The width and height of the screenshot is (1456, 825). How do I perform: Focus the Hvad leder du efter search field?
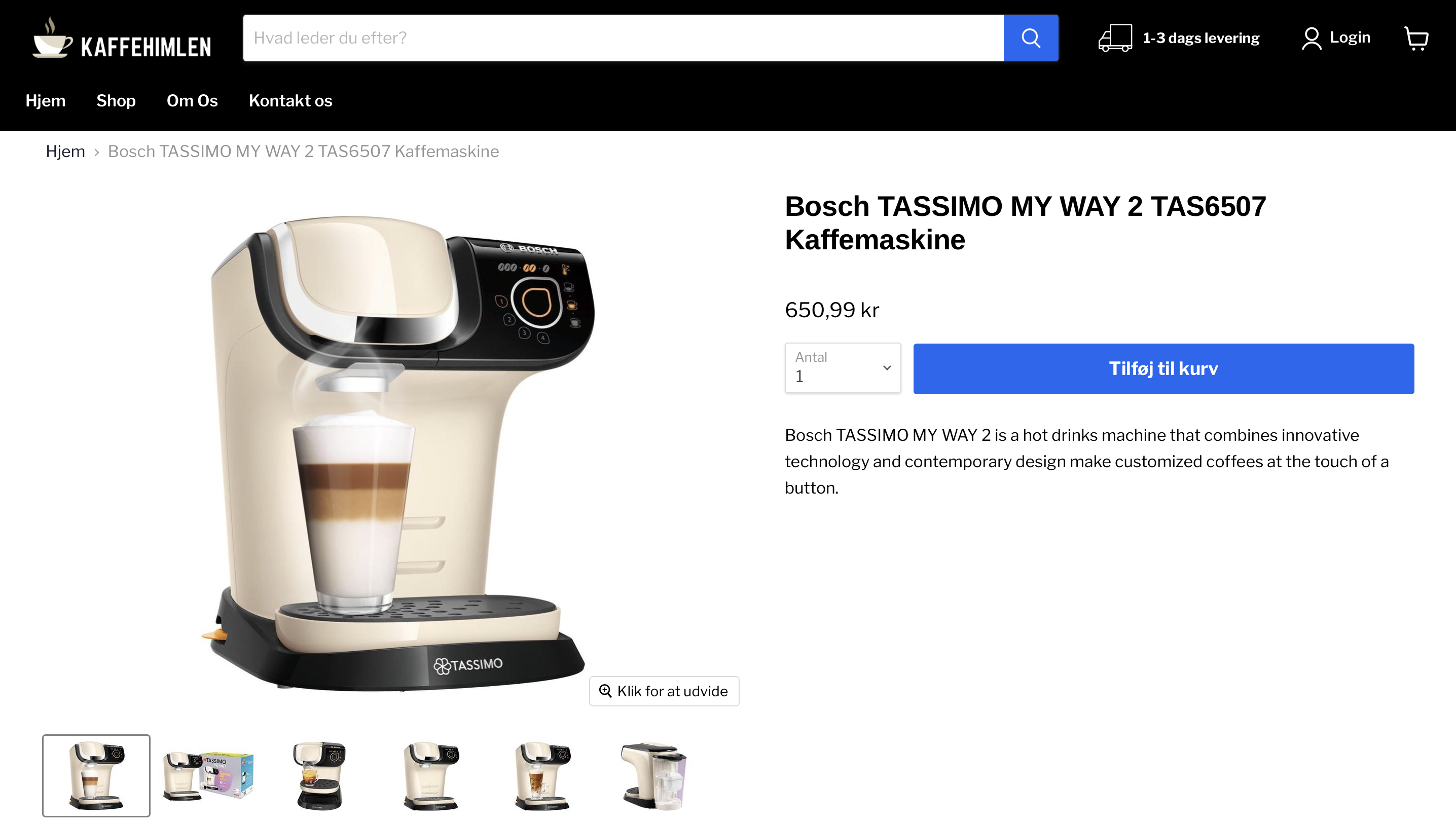623,38
